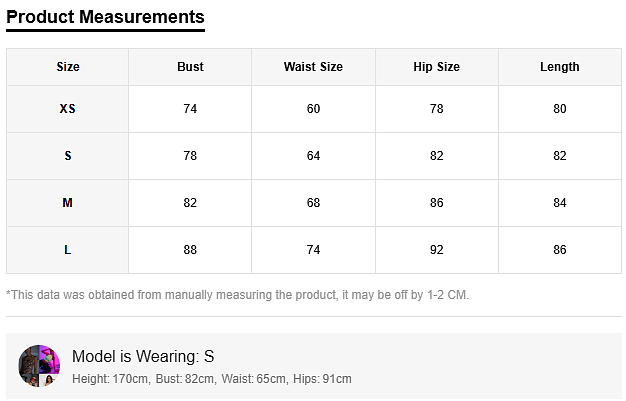
Task: Click waist value 64 for size S
Action: [x=313, y=156]
